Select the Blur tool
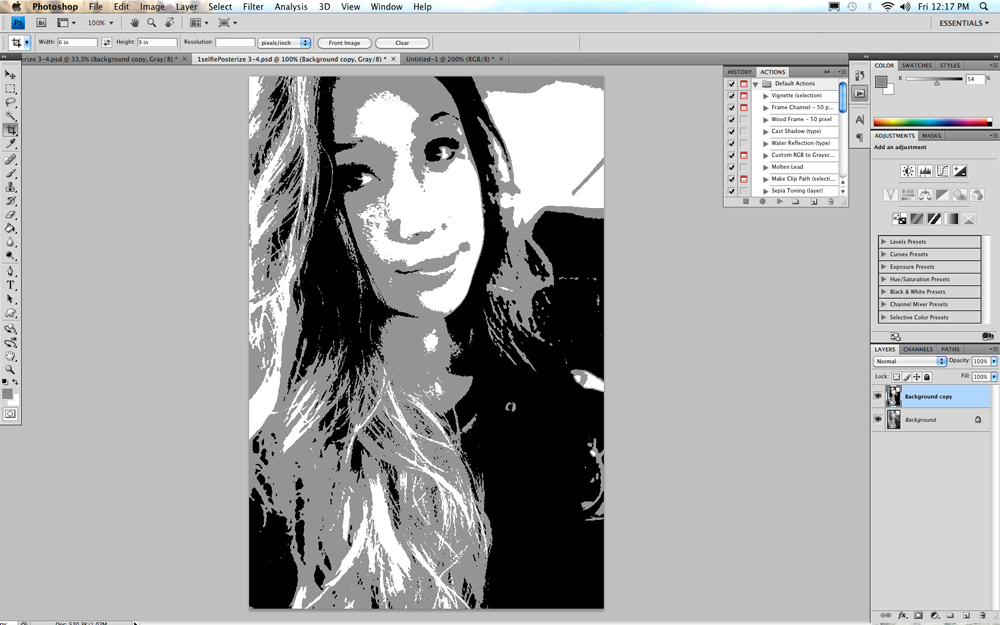1000x625 pixels. tap(10, 242)
